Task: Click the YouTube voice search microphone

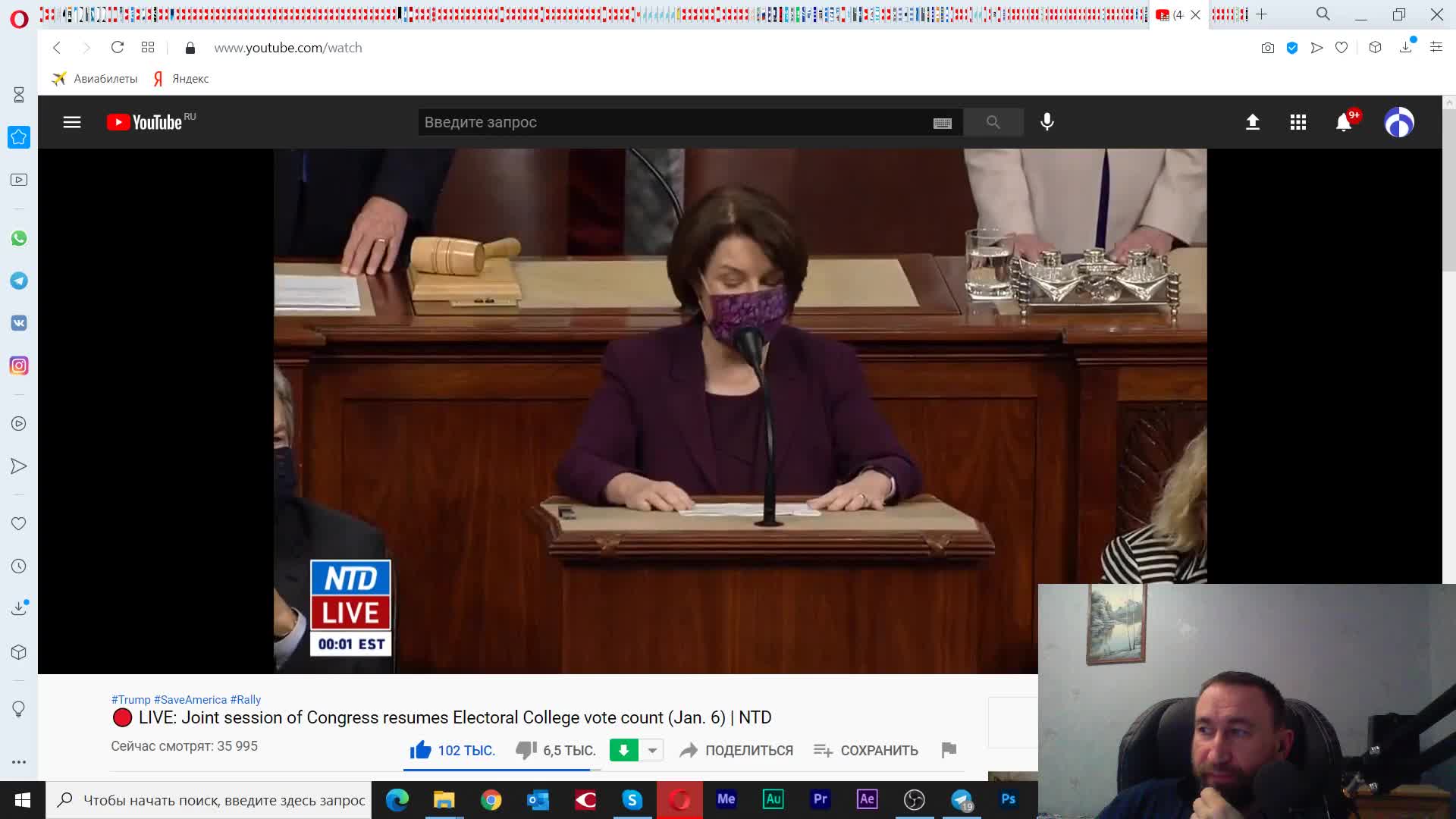Action: [x=1047, y=122]
